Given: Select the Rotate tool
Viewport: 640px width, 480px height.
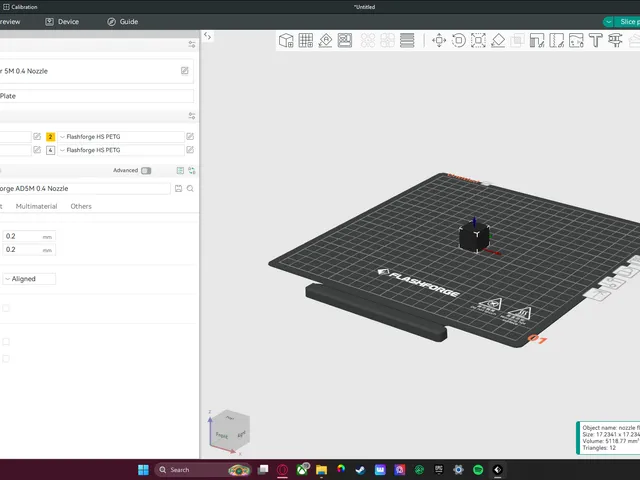Looking at the screenshot, I should pyautogui.click(x=459, y=40).
